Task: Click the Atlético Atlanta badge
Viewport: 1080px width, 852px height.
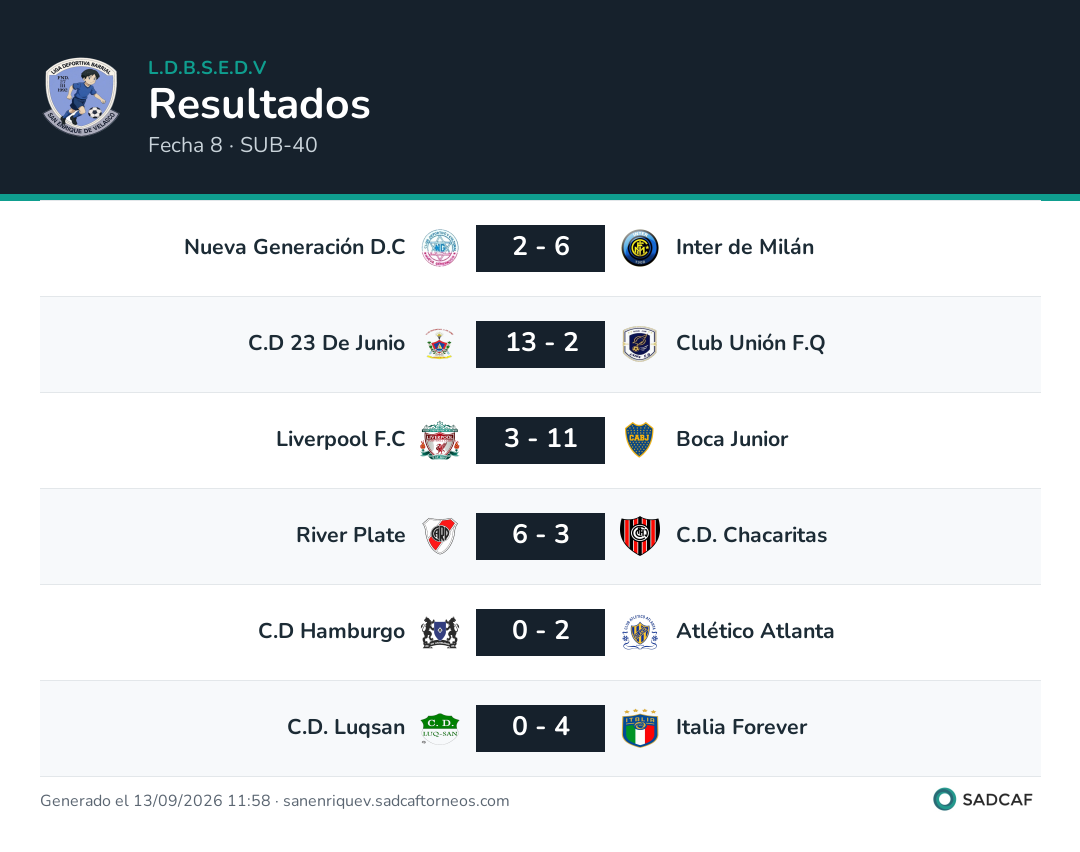Action: 640,632
